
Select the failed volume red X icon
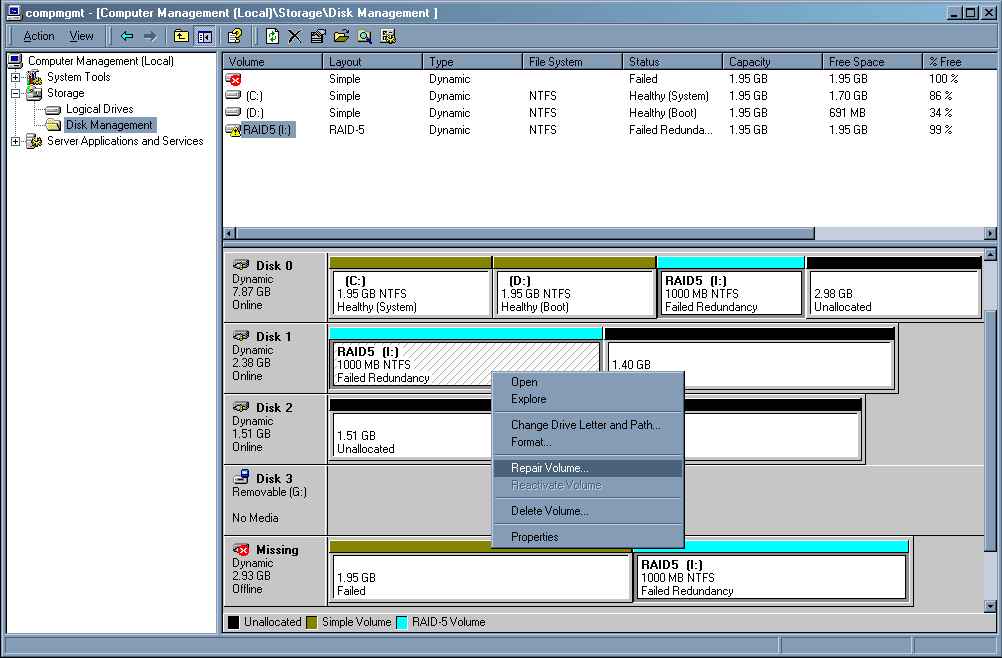[x=234, y=79]
